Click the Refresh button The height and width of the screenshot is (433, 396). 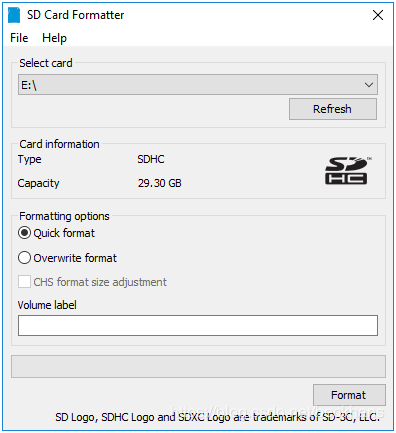point(333,109)
